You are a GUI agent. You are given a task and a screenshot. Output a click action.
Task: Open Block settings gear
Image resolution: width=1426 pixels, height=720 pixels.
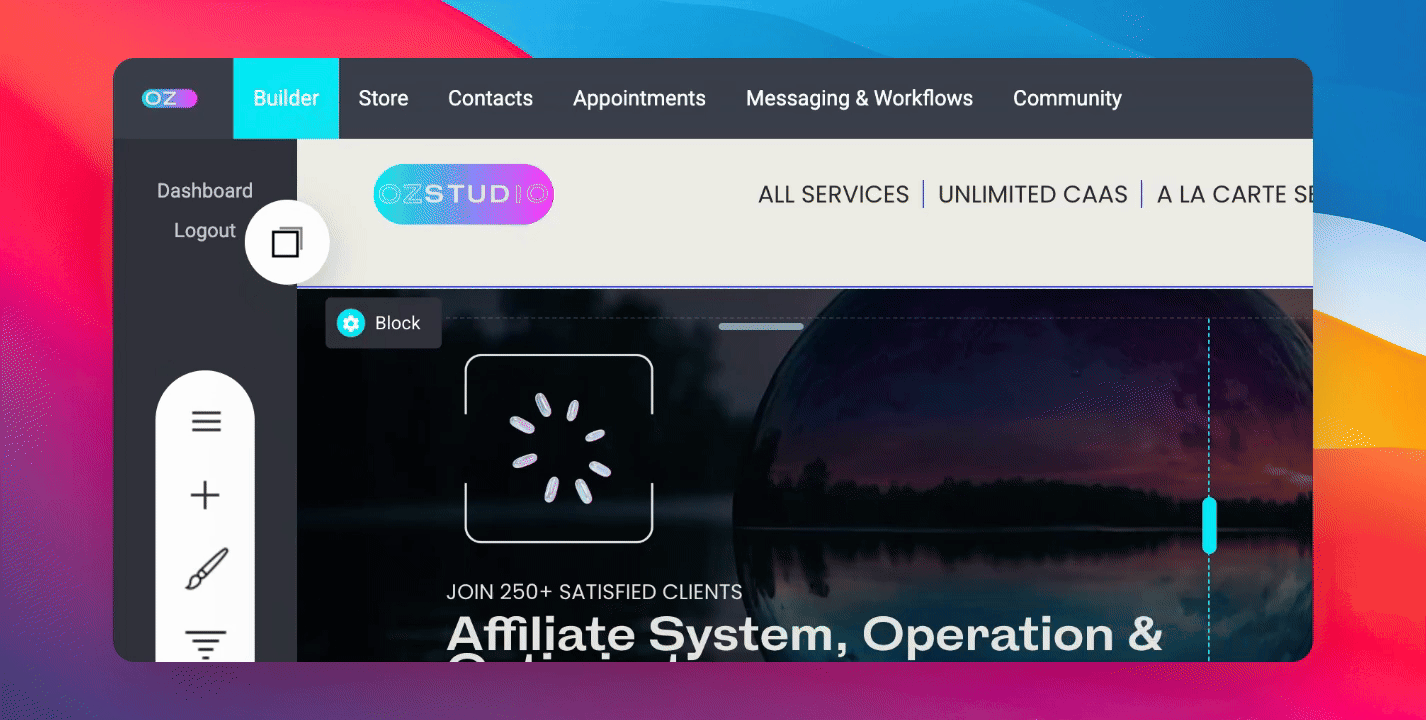pos(350,323)
